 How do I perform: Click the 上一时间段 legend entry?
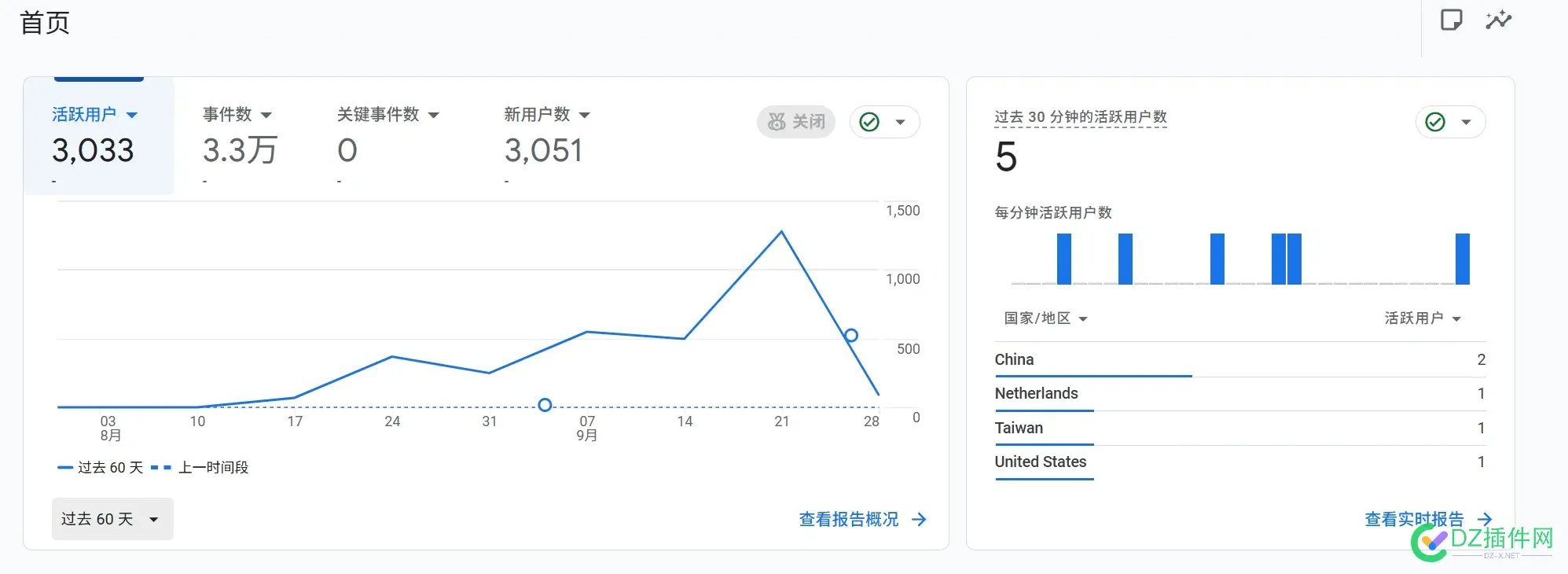(200, 468)
